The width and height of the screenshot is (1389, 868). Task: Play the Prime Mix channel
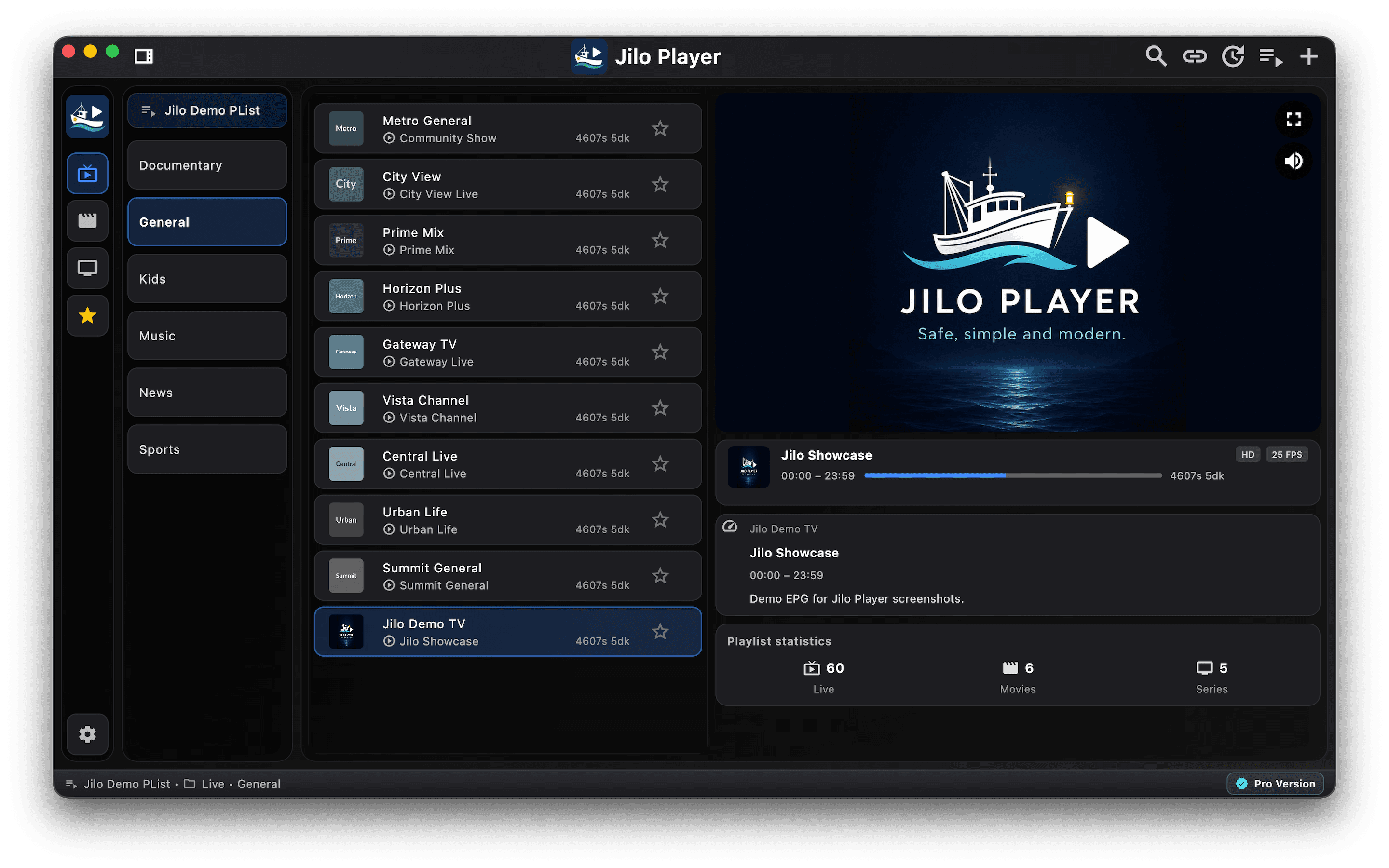pyautogui.click(x=508, y=241)
